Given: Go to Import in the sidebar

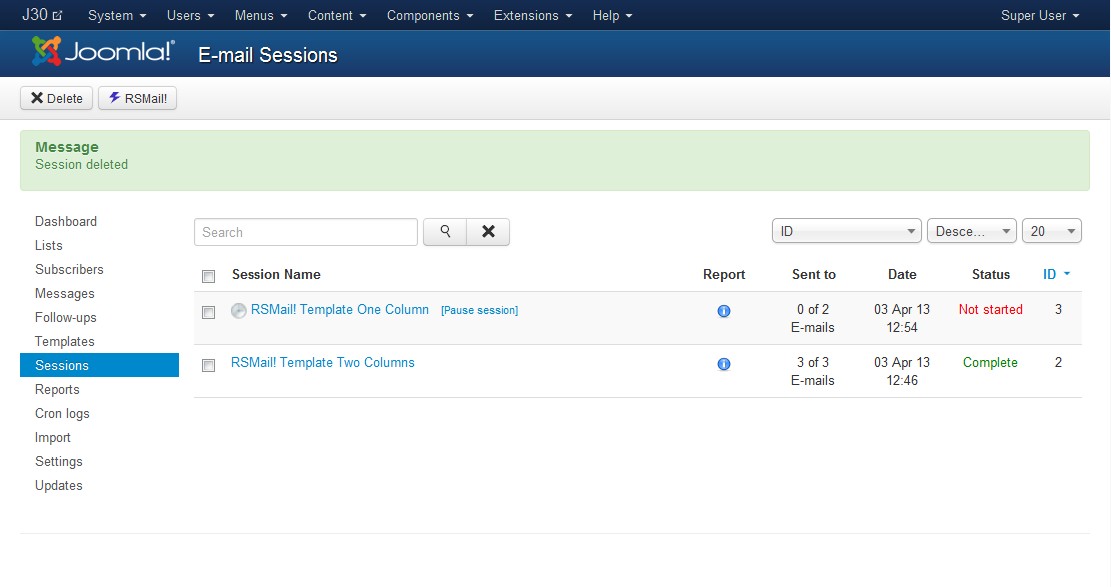Looking at the screenshot, I should pyautogui.click(x=53, y=437).
